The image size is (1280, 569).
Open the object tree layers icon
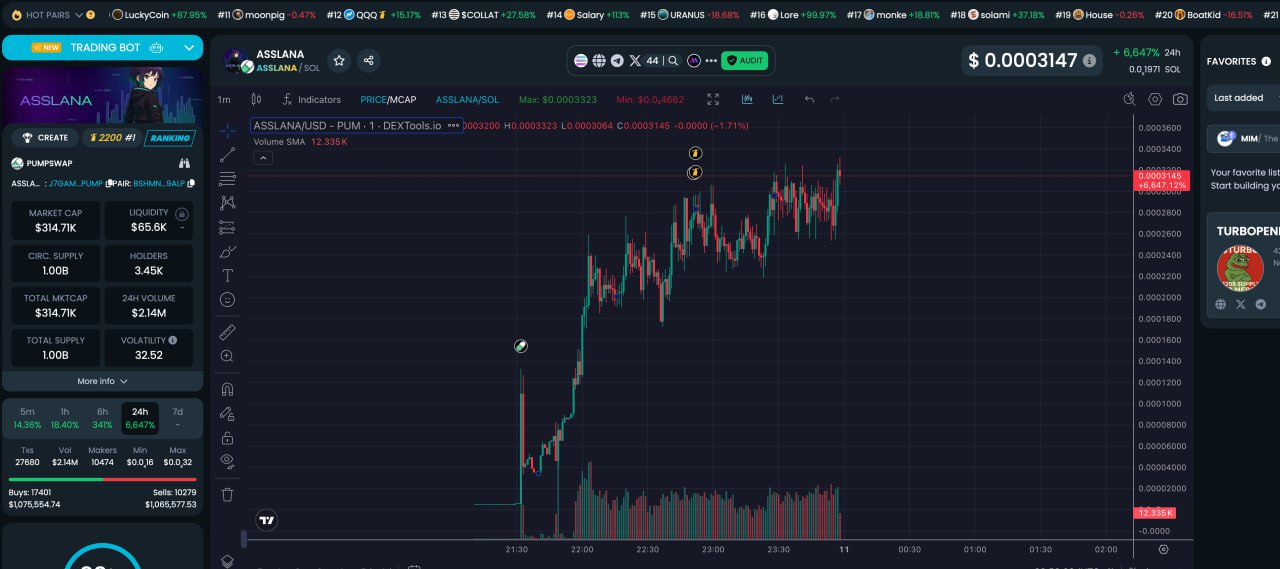click(227, 561)
